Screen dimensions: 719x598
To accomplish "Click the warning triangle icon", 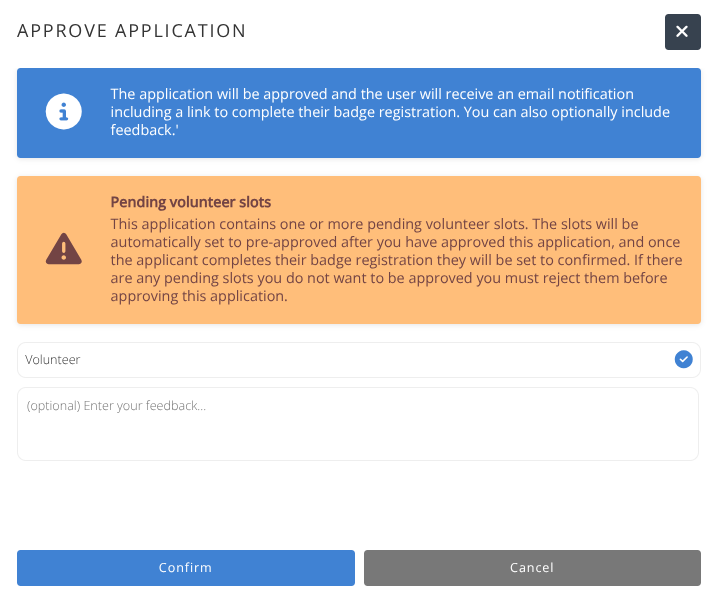I will coord(64,249).
